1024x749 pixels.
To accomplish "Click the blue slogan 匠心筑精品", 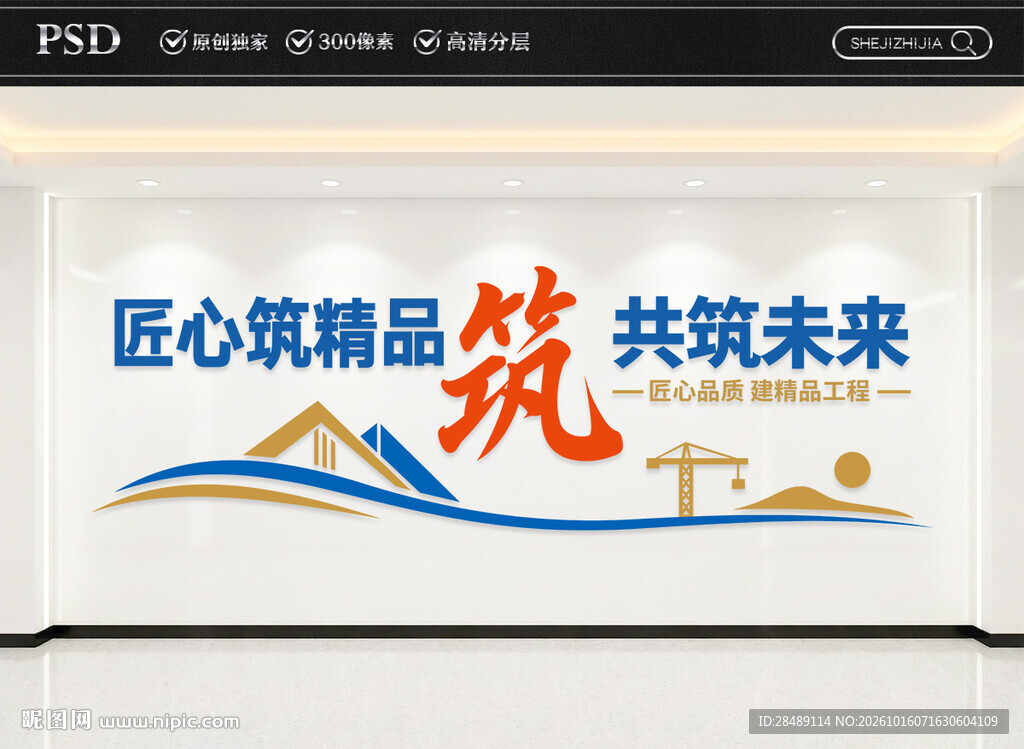I will coord(279,332).
